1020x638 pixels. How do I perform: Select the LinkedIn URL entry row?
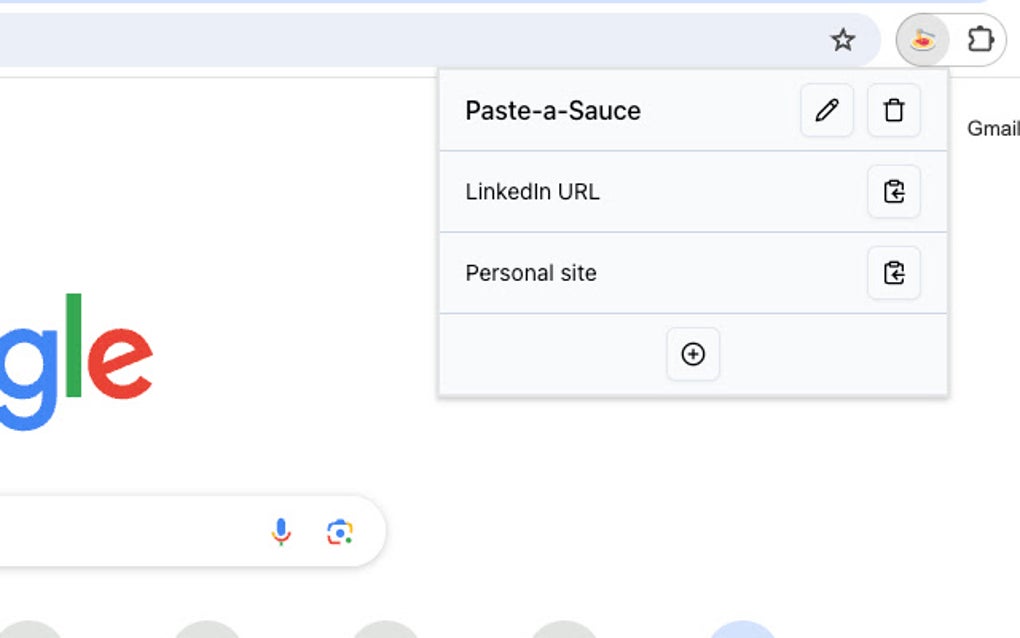coord(560,191)
